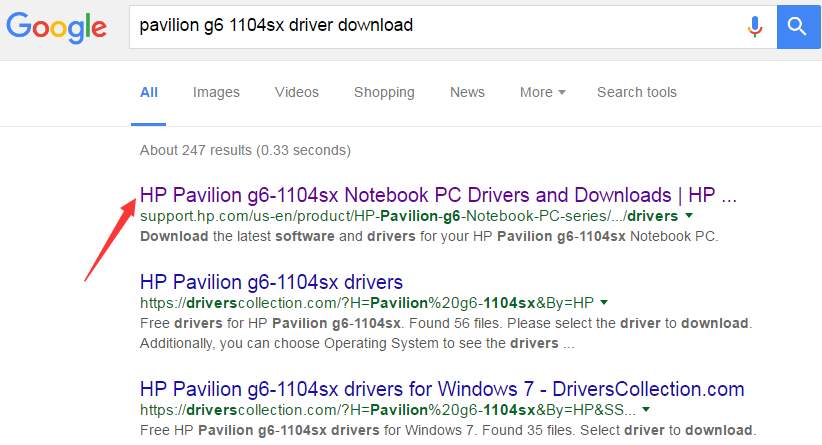Click the About 247 results text
The width and height of the screenshot is (822, 445).
click(245, 150)
